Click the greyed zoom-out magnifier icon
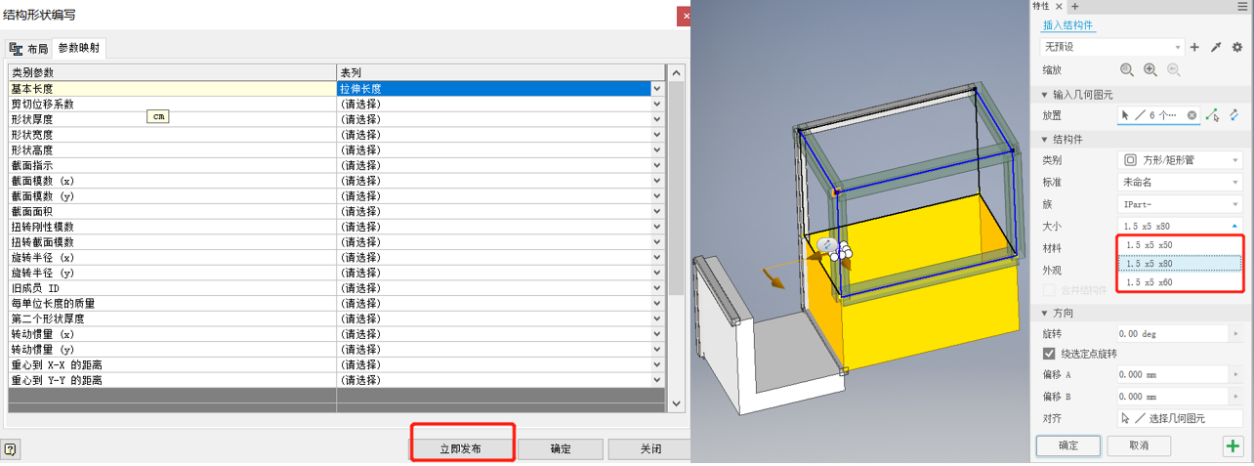Image resolution: width=1254 pixels, height=466 pixels. click(1174, 70)
